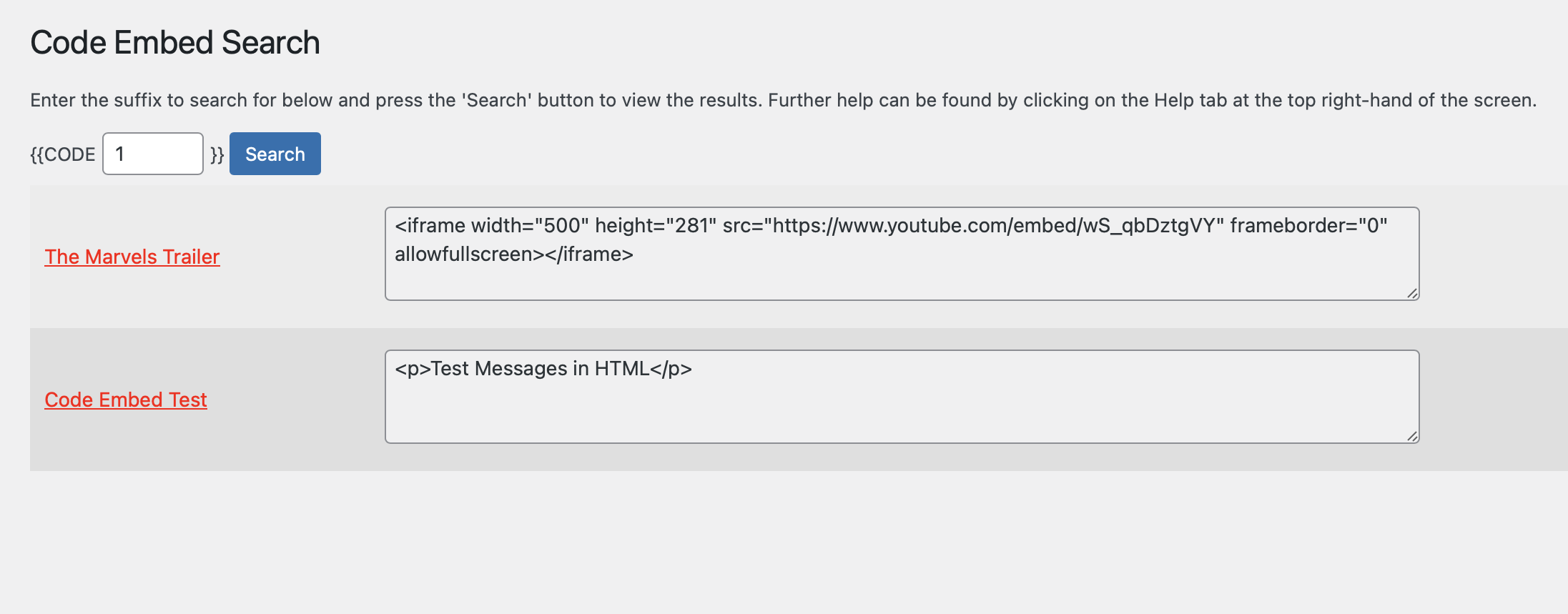
Task: Click the Code Embed Search heading
Action: point(174,42)
